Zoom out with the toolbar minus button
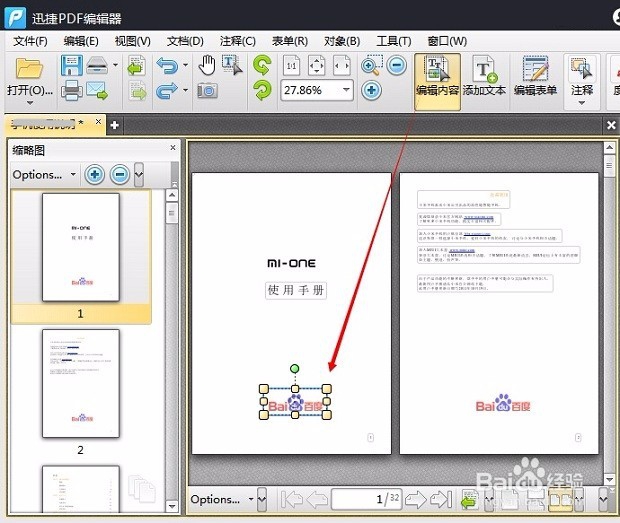Viewport: 620px width, 523px height. point(397,65)
